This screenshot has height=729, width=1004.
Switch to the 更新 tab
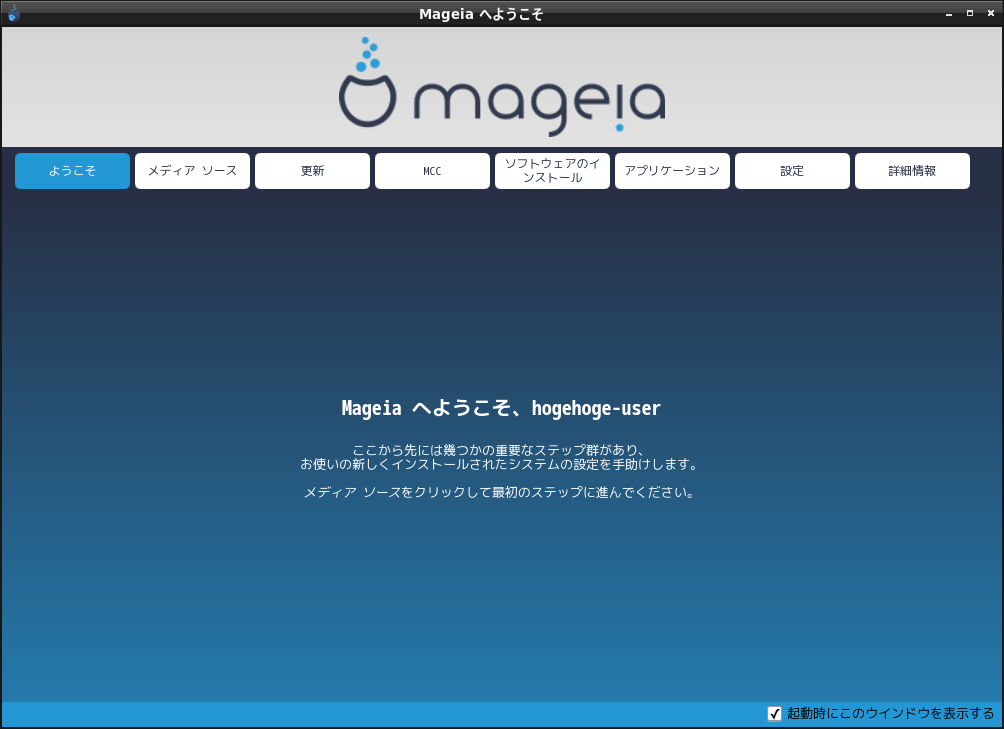312,171
